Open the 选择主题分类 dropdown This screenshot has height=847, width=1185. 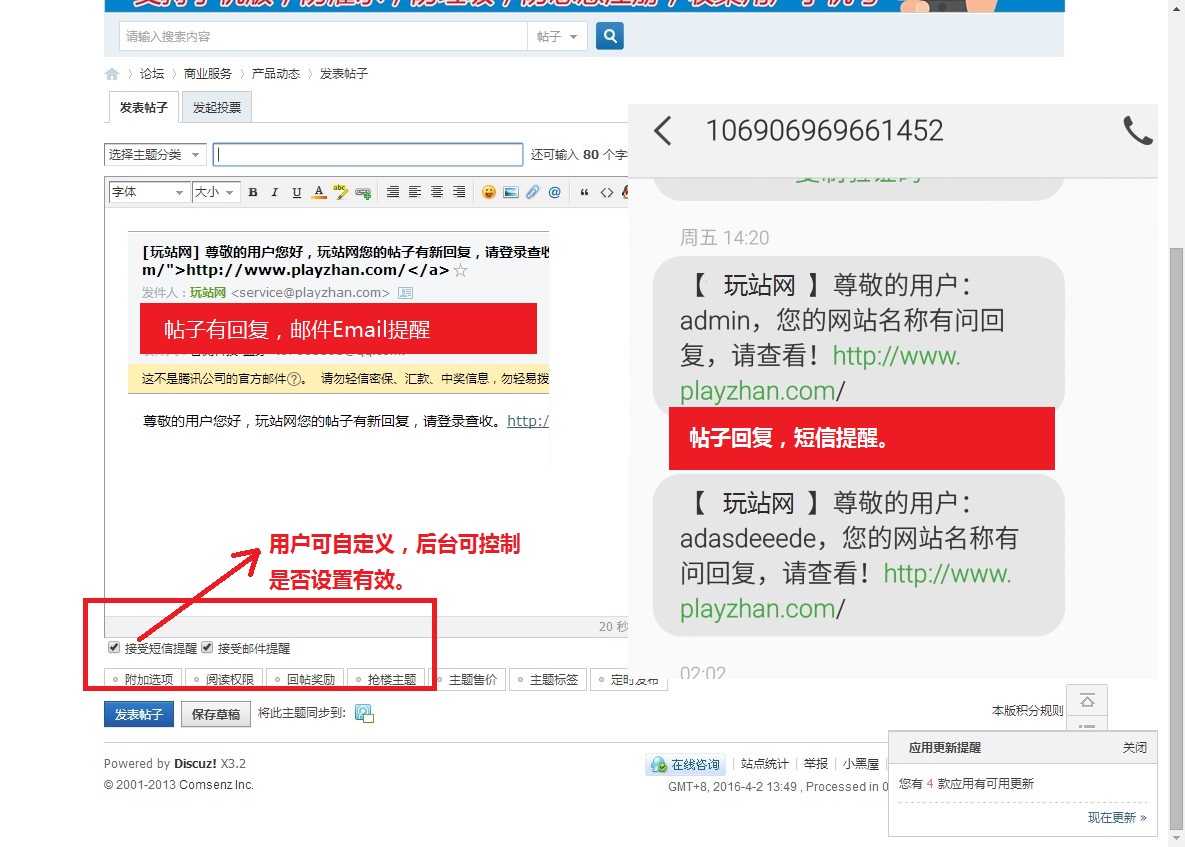click(x=155, y=155)
